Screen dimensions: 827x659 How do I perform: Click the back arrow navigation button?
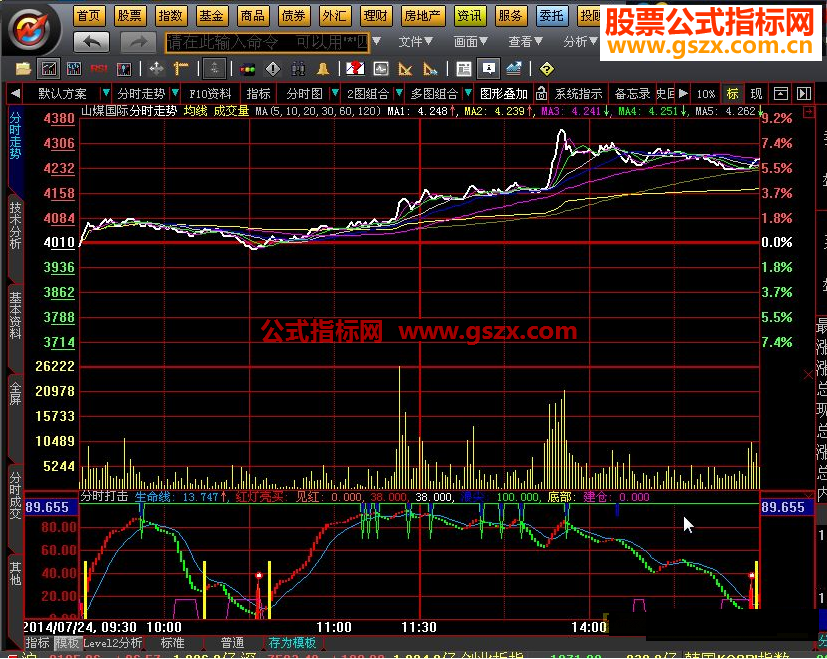(x=91, y=42)
